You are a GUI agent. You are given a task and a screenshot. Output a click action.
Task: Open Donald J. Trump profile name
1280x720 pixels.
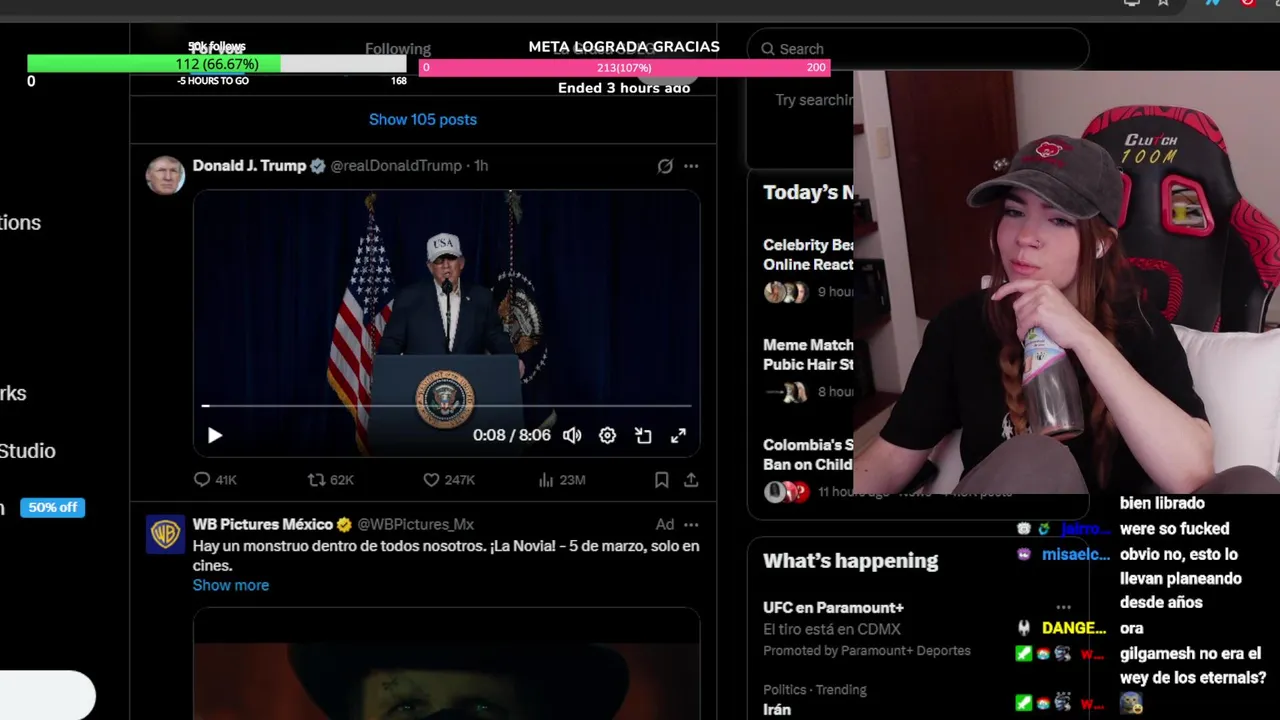click(249, 165)
